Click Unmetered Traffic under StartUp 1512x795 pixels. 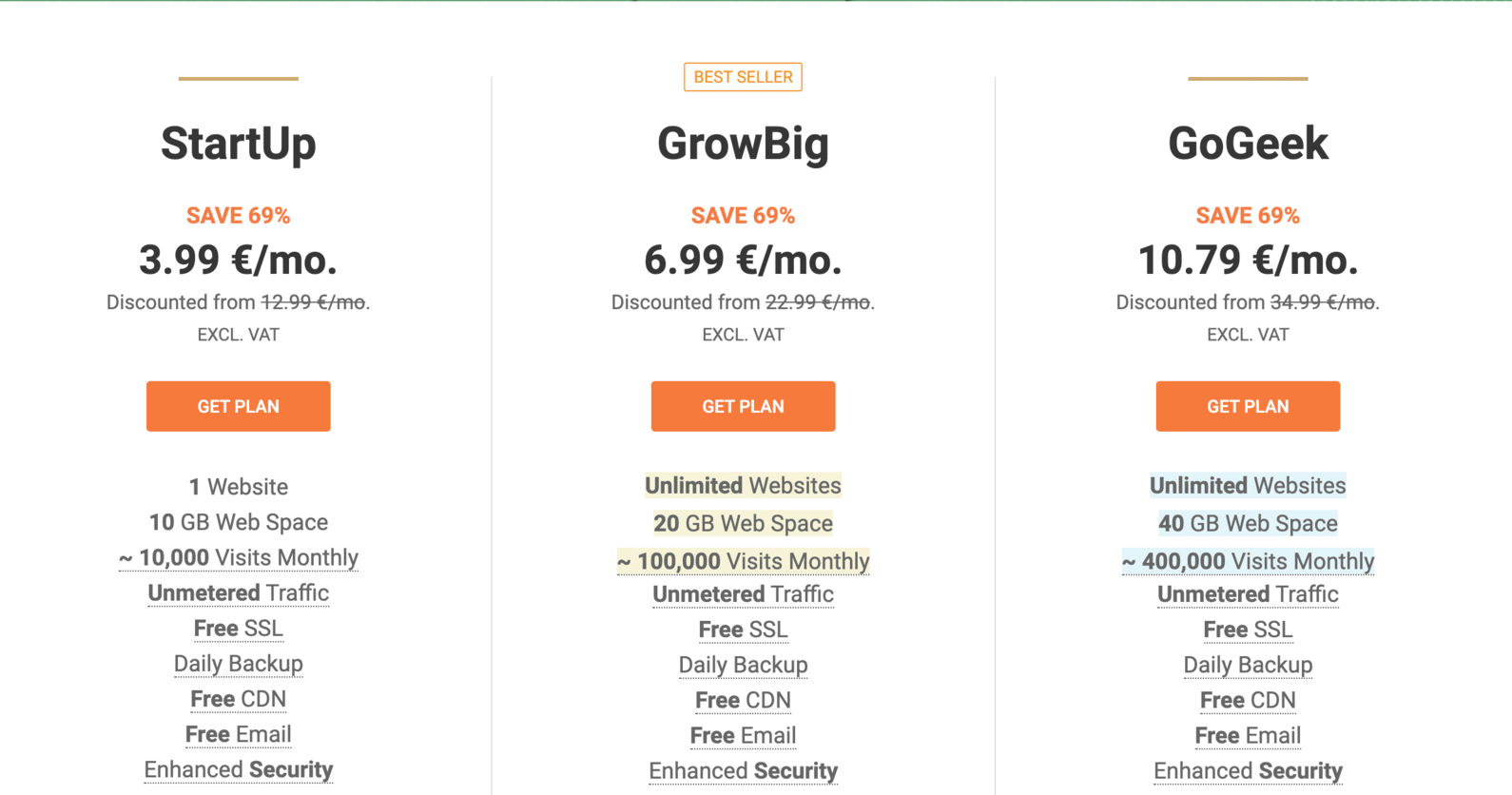(x=238, y=593)
